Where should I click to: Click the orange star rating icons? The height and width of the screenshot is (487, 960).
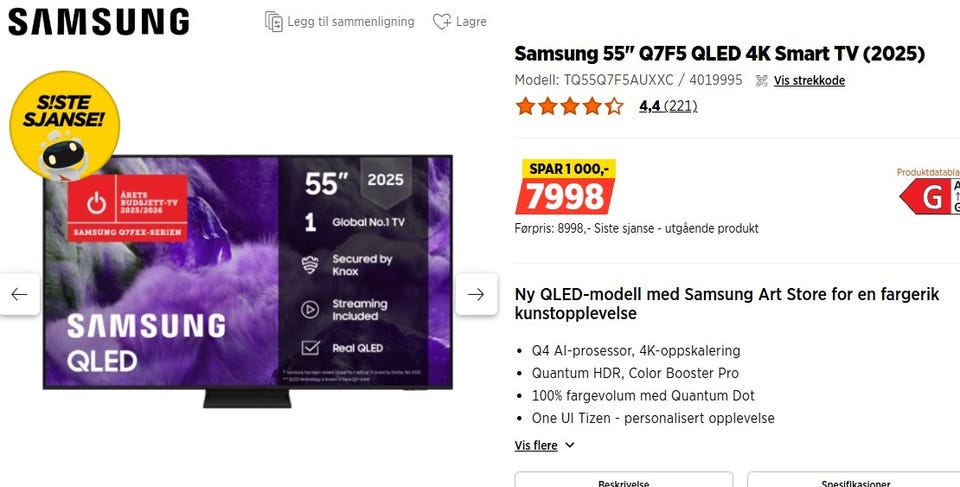click(569, 106)
